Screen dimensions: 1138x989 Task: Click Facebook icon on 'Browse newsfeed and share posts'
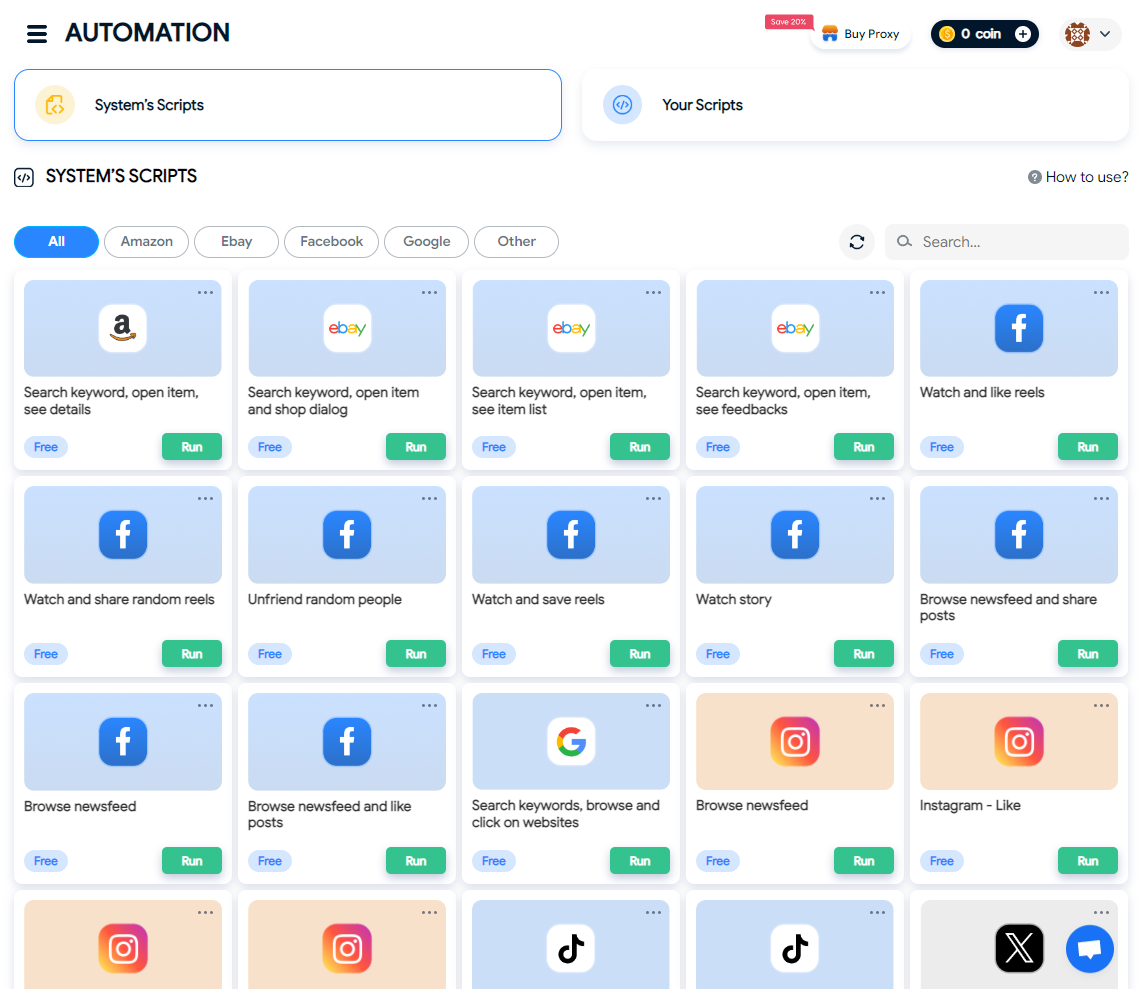pyautogui.click(x=1019, y=535)
